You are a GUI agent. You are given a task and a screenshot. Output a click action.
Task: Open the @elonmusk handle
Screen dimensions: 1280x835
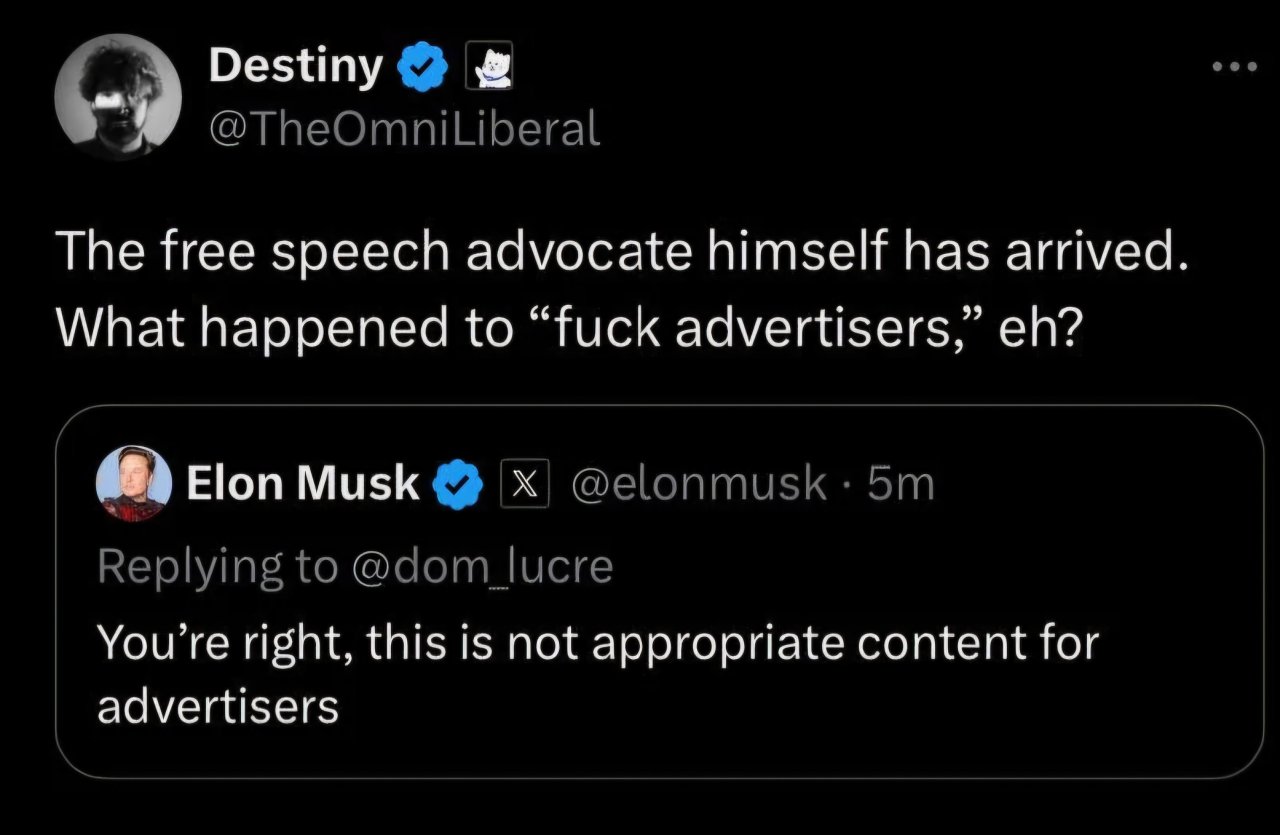tap(698, 484)
